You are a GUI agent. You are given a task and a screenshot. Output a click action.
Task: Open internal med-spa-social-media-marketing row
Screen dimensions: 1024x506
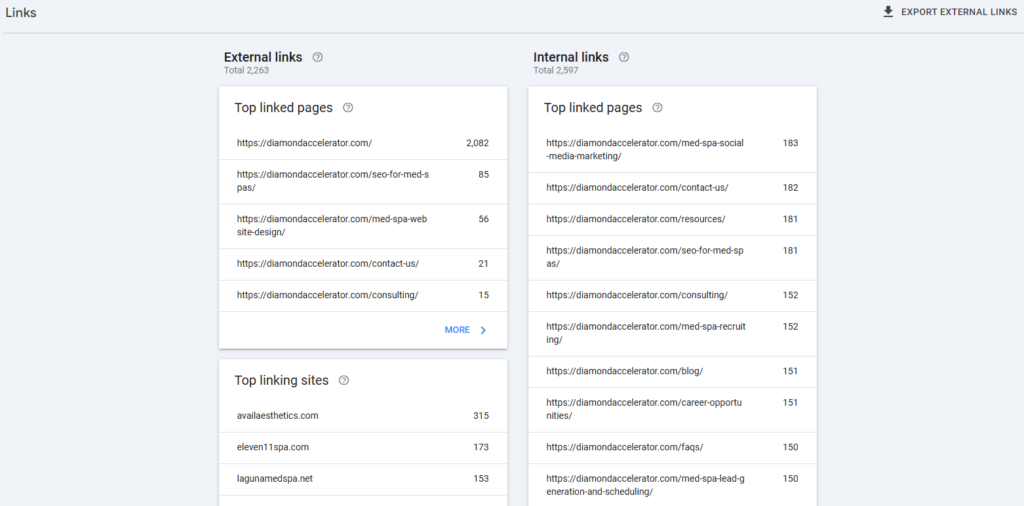point(673,150)
